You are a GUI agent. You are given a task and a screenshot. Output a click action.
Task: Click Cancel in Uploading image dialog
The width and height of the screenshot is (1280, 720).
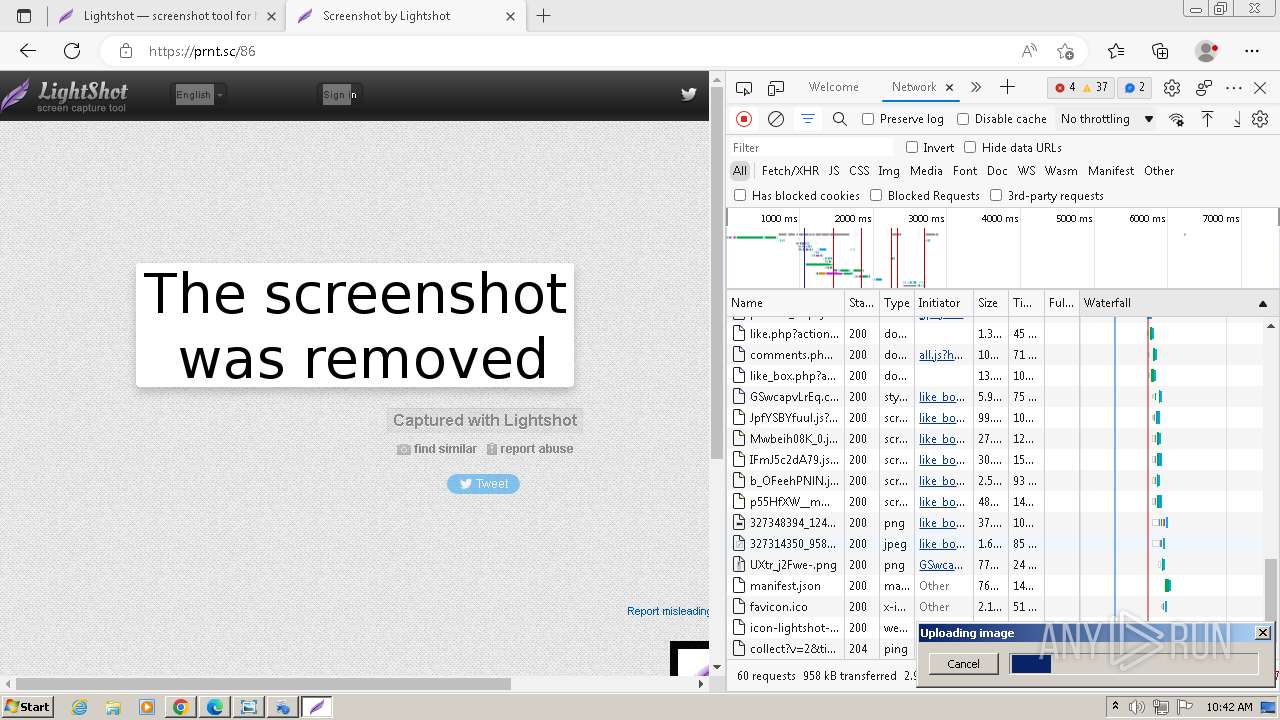pos(963,664)
